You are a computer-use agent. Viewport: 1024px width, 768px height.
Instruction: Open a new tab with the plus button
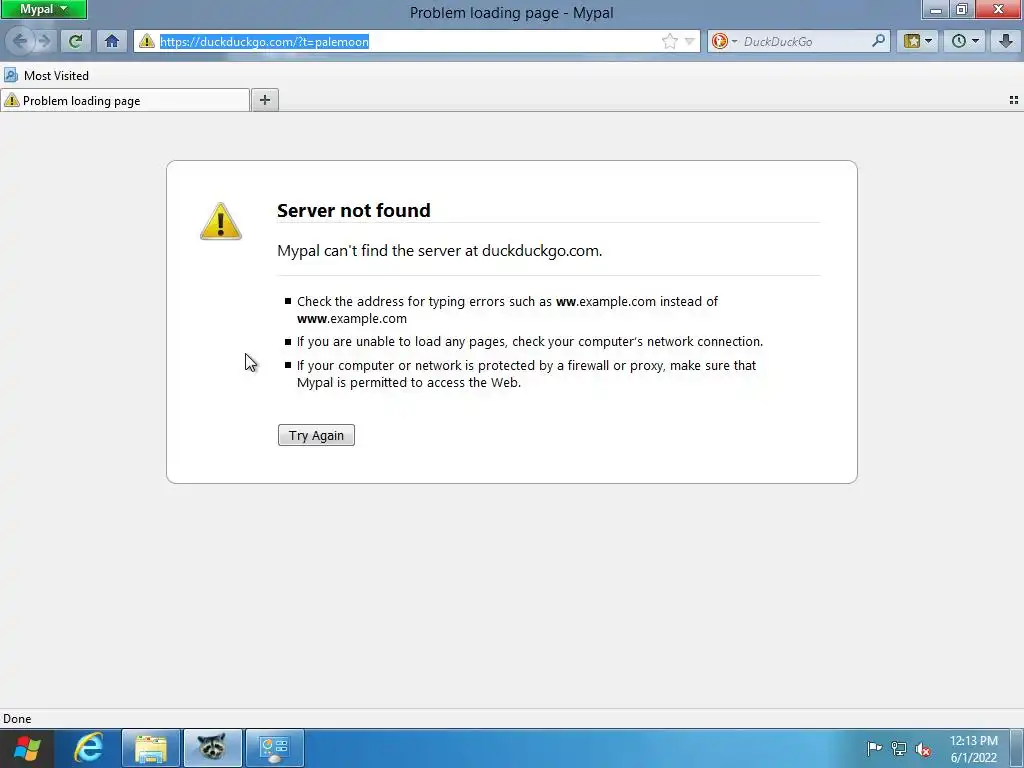[x=264, y=100]
